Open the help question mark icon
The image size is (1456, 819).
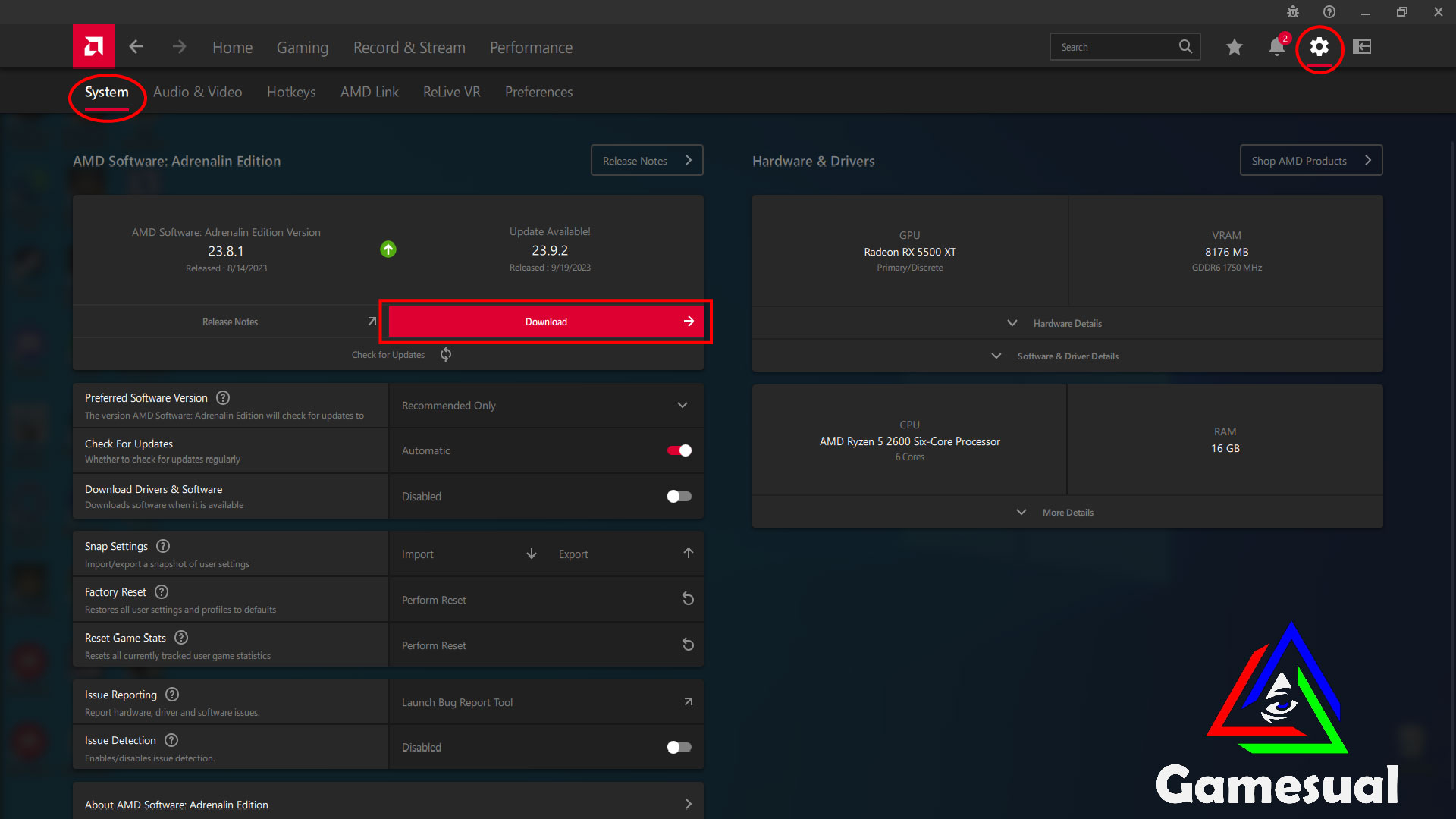click(x=1329, y=12)
